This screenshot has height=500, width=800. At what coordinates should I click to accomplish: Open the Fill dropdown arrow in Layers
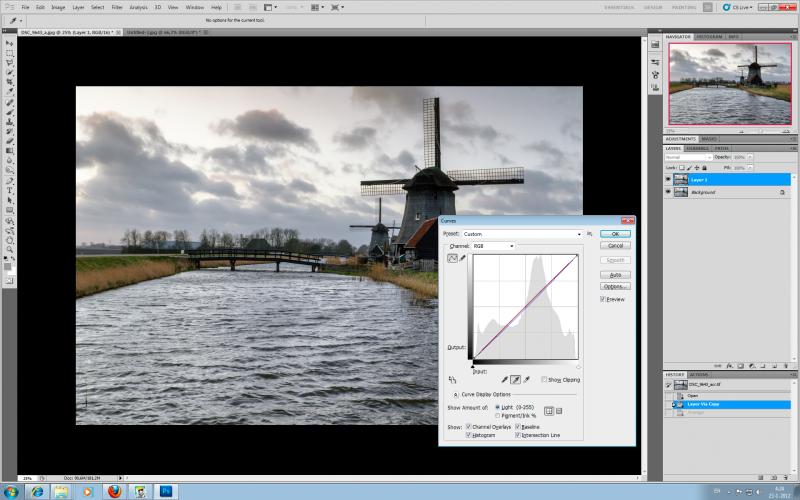750,167
